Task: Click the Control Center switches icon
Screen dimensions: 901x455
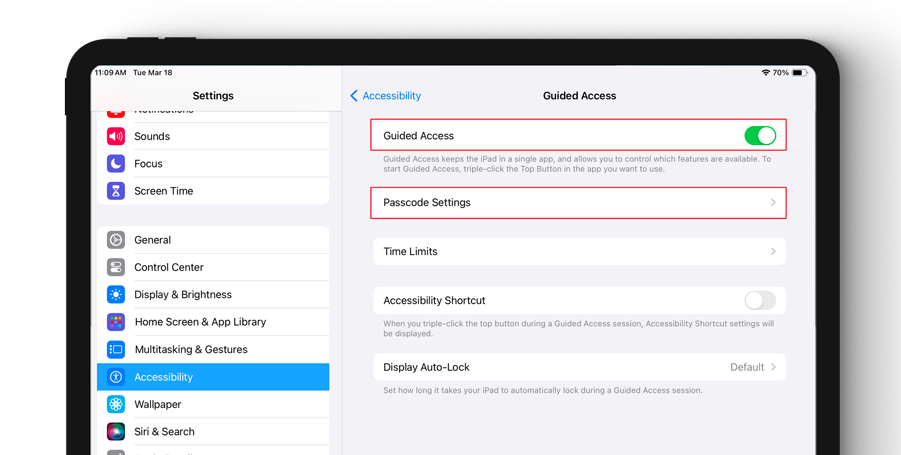Action: (x=116, y=267)
